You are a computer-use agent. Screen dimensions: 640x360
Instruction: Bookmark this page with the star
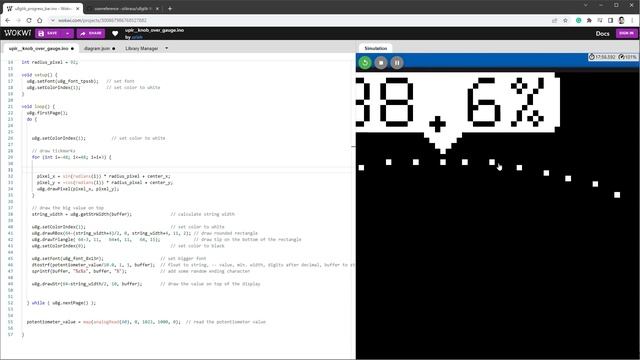[x=565, y=20]
